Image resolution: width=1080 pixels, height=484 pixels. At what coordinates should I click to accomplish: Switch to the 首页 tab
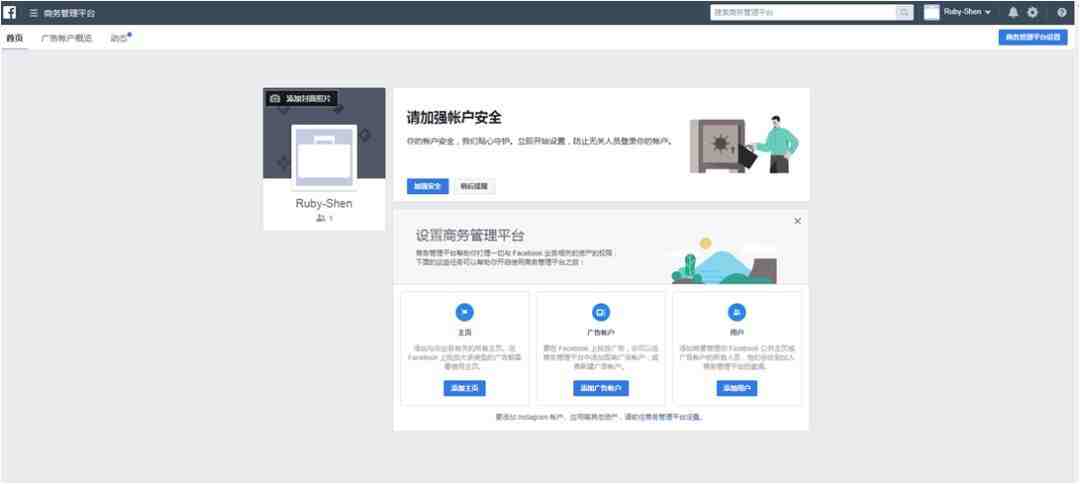(14, 38)
